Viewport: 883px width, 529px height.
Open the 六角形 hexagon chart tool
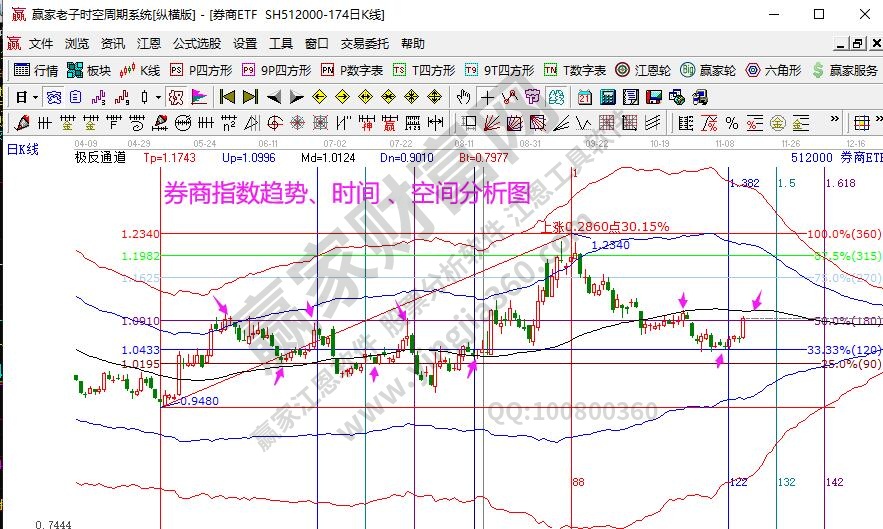click(x=774, y=70)
